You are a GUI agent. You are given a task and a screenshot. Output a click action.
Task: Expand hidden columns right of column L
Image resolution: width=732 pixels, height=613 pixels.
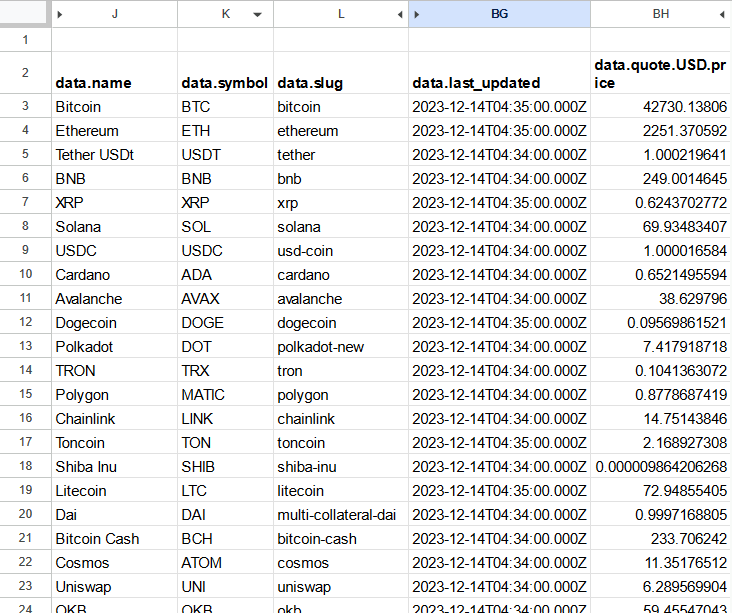click(400, 14)
